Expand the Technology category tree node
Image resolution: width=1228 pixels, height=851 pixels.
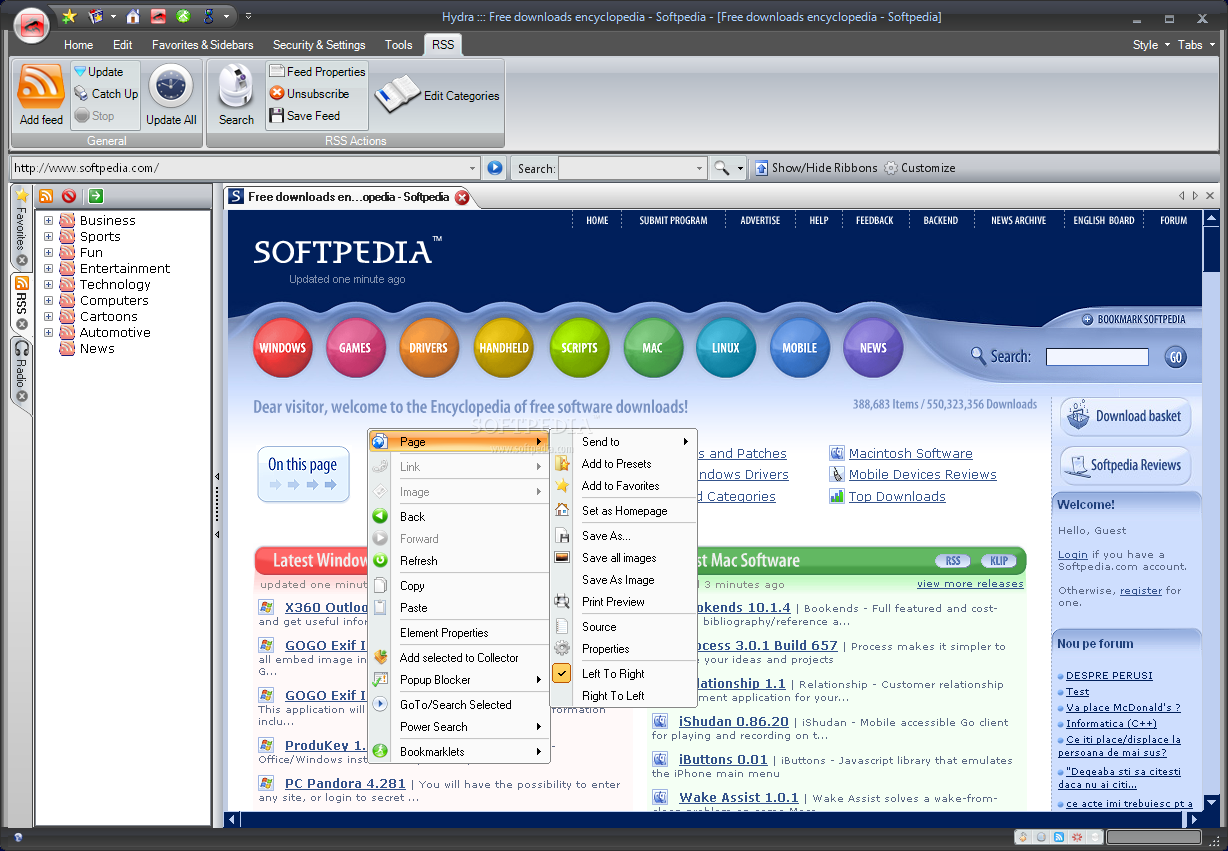pyautogui.click(x=48, y=285)
